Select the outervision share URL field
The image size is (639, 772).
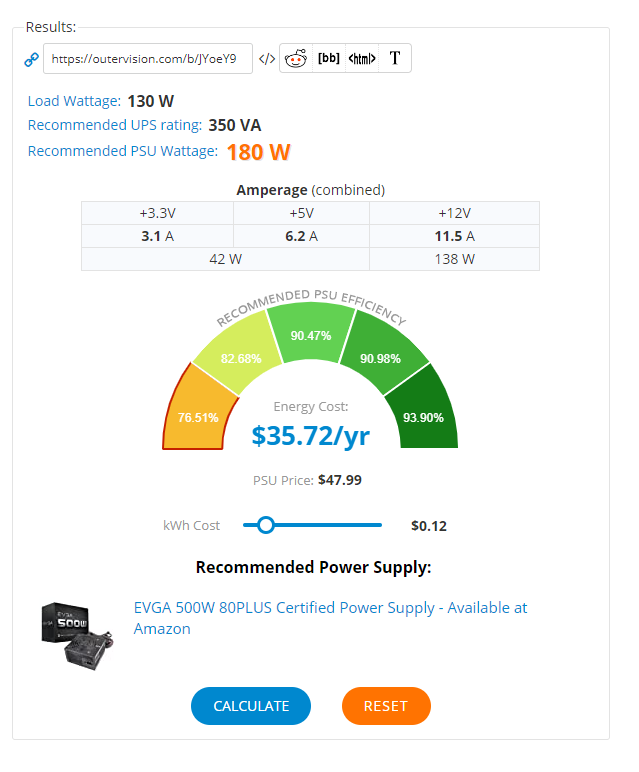(148, 59)
